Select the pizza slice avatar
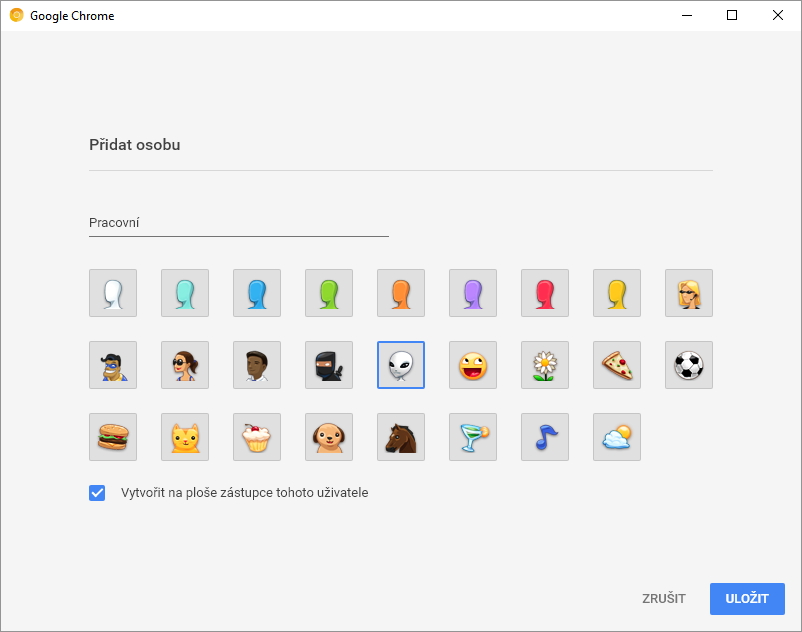 (x=617, y=365)
